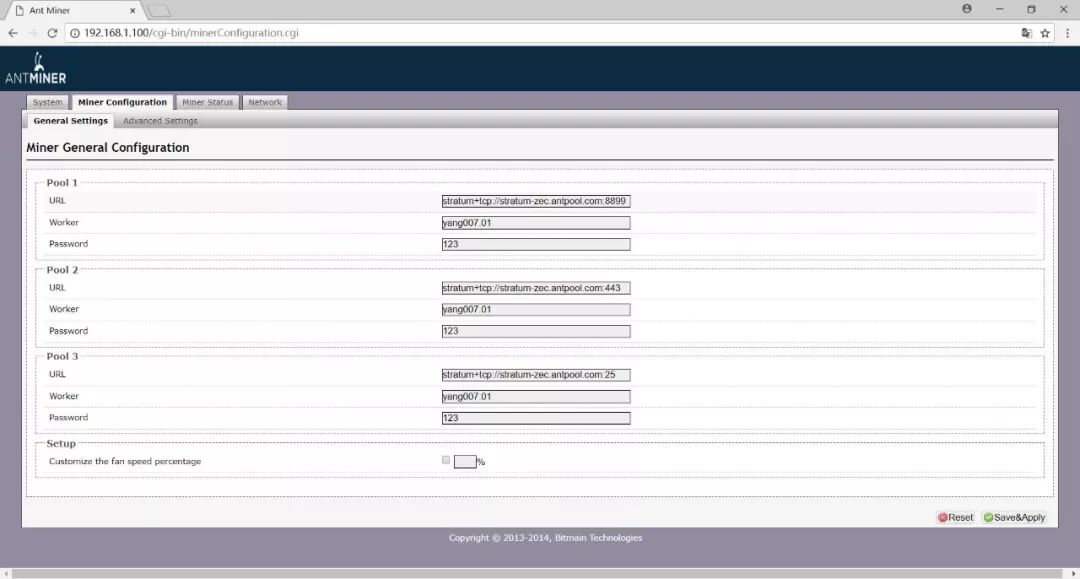Click the 'Pool 3' section label

(62, 357)
